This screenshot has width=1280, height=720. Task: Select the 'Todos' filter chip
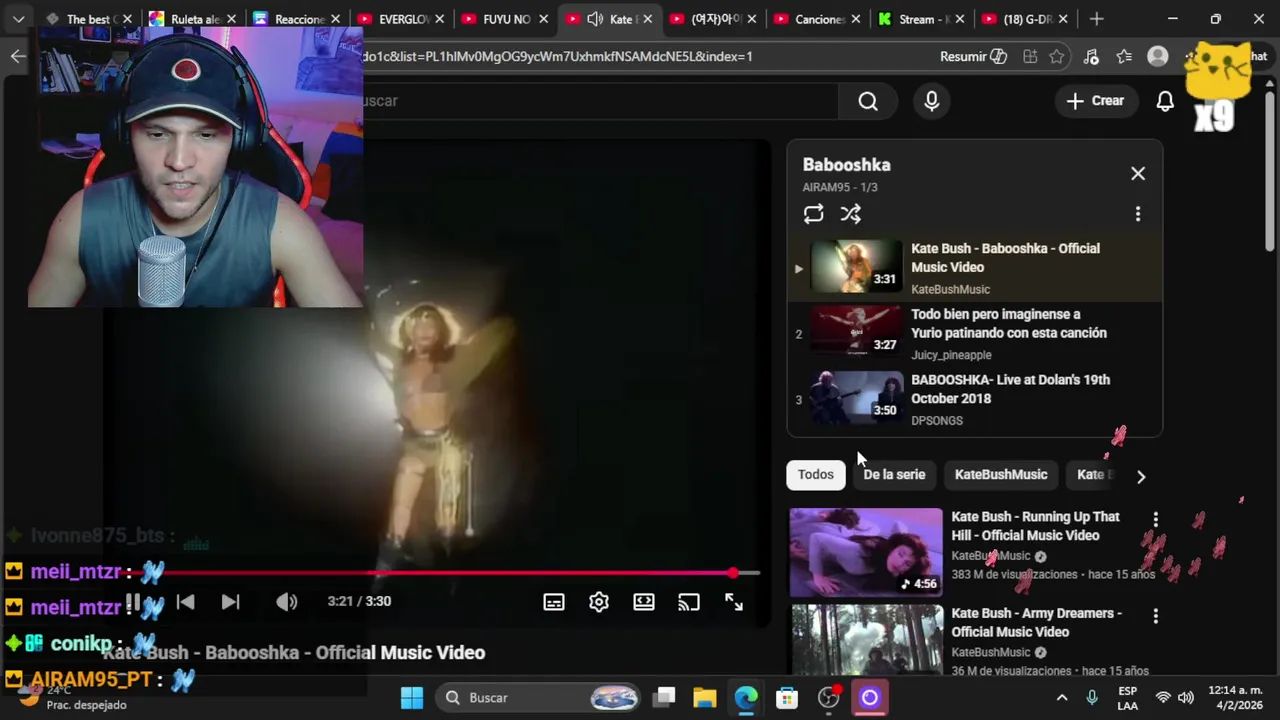point(815,475)
